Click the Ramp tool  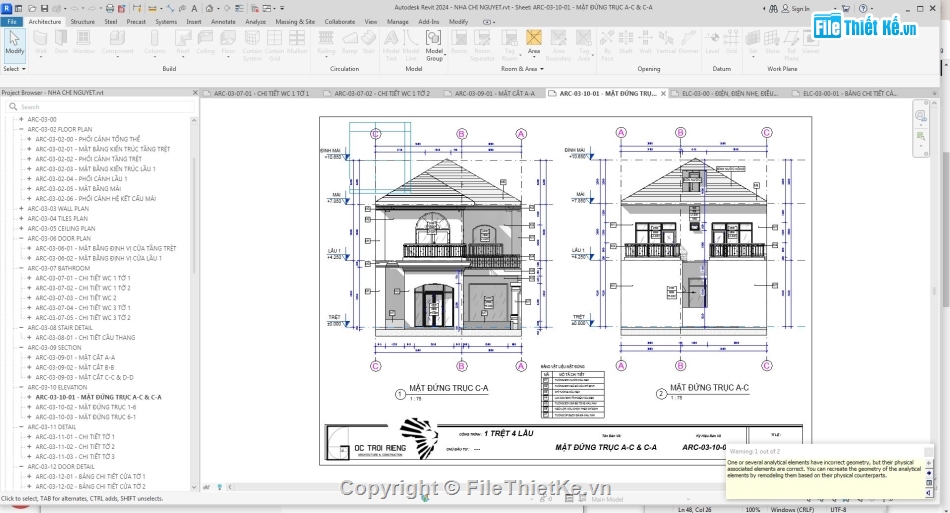pyautogui.click(x=350, y=42)
